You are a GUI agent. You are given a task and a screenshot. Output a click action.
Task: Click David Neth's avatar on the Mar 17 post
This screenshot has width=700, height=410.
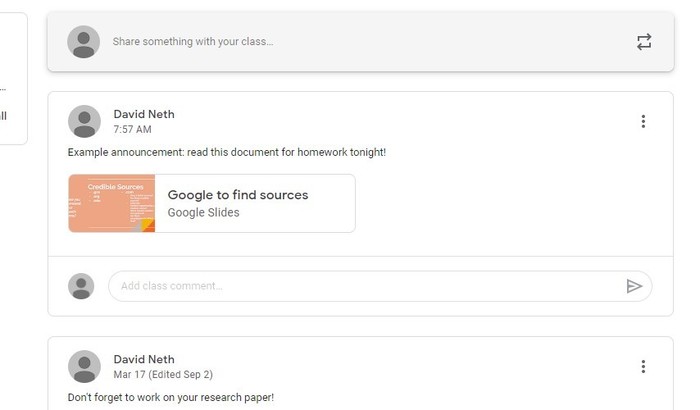[84, 366]
